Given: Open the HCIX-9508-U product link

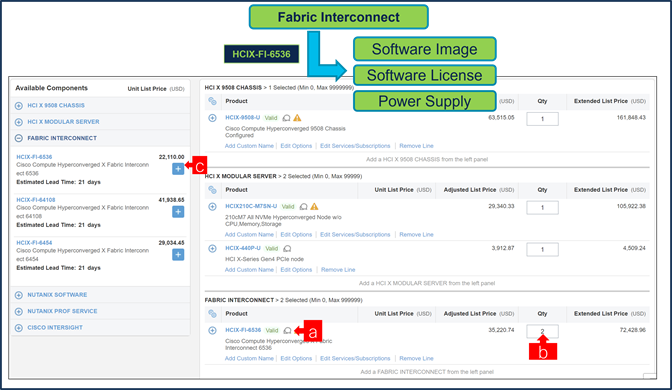Looking at the screenshot, I should click(x=243, y=117).
